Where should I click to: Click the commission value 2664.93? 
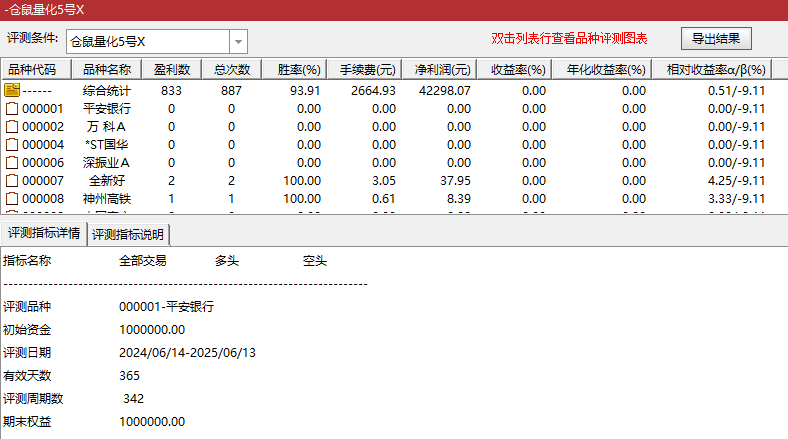coord(373,91)
